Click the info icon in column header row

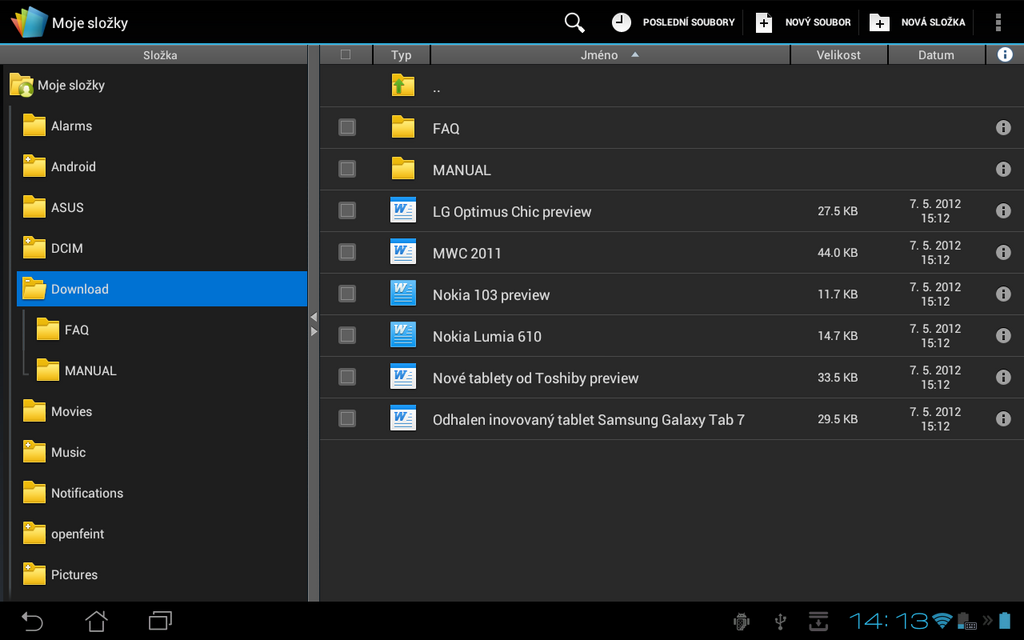(1004, 54)
